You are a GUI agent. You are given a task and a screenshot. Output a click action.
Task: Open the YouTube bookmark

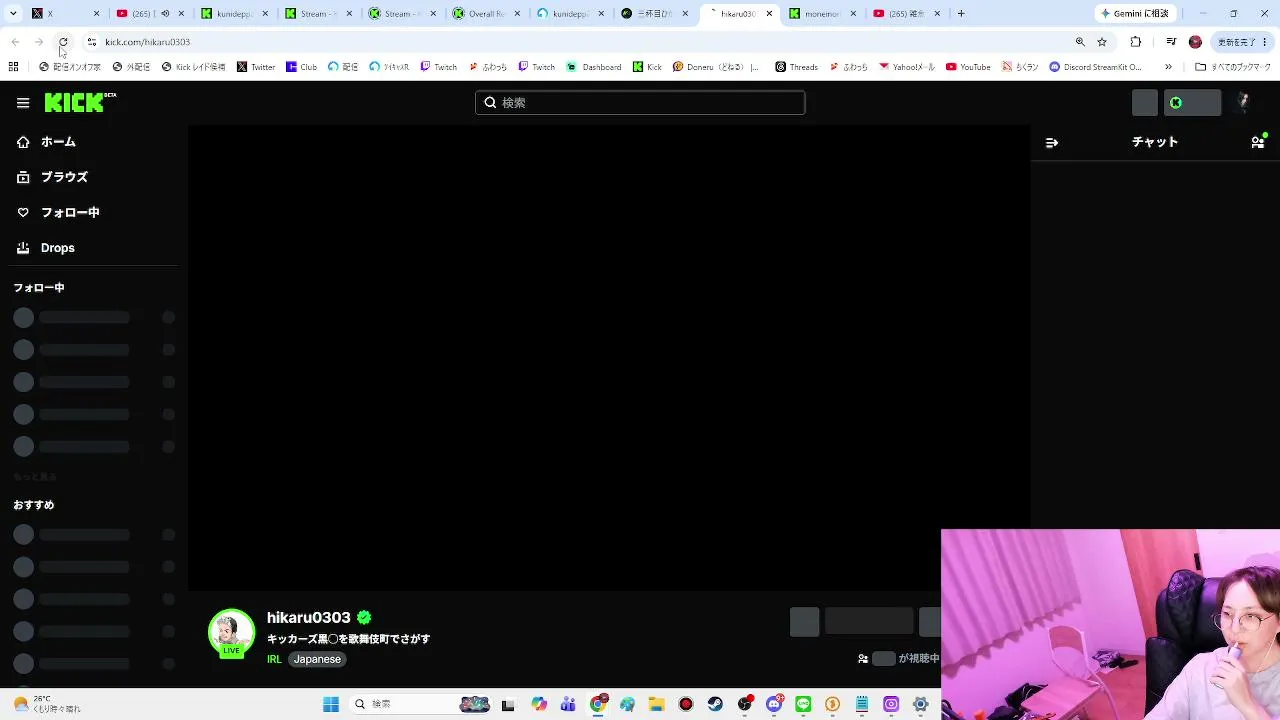pyautogui.click(x=968, y=67)
